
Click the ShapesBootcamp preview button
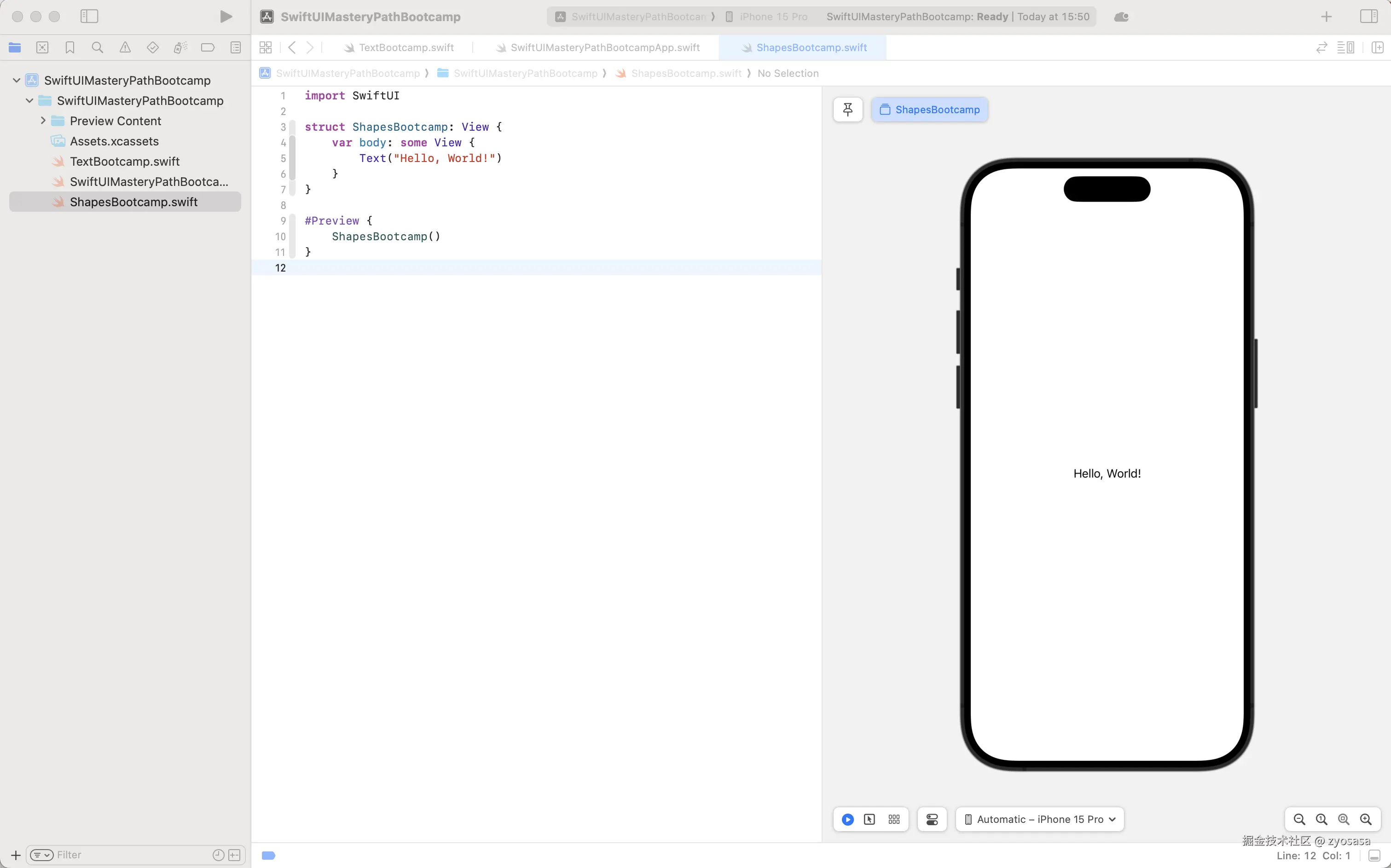tap(929, 110)
